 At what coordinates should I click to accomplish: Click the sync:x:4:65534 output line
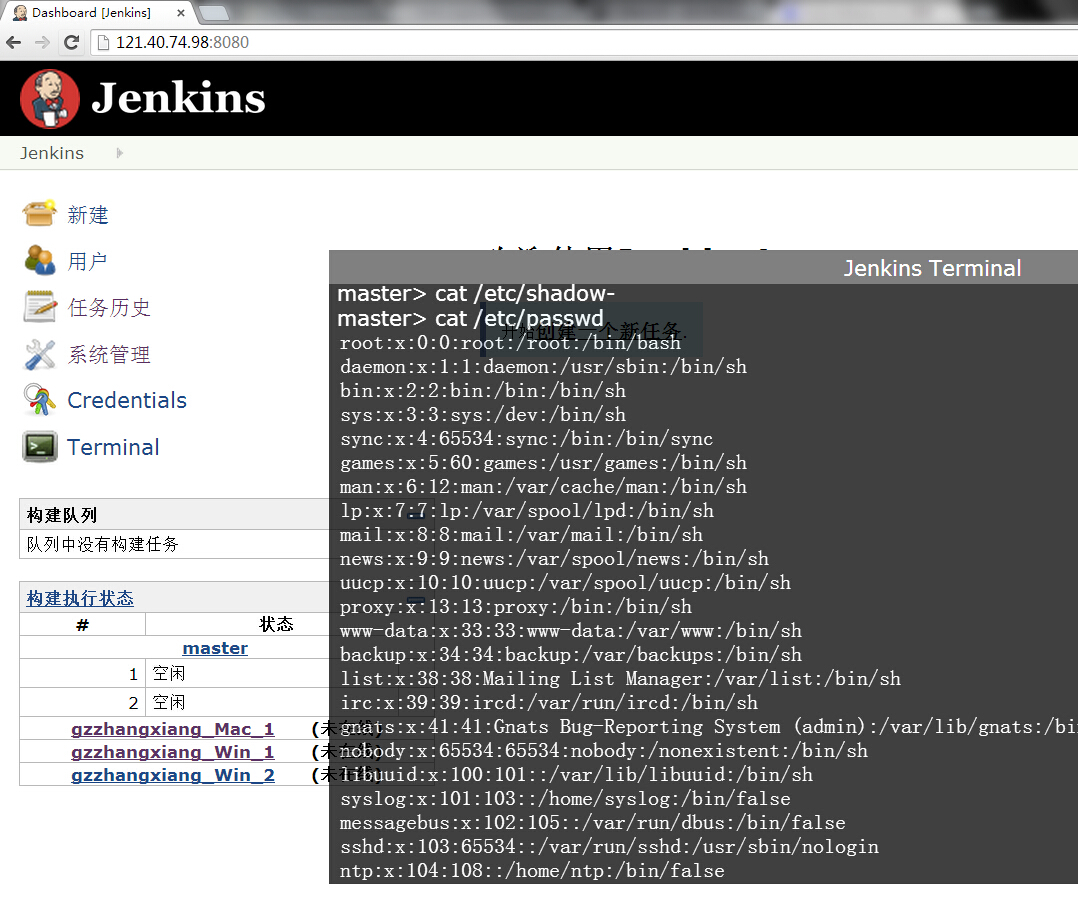click(527, 439)
